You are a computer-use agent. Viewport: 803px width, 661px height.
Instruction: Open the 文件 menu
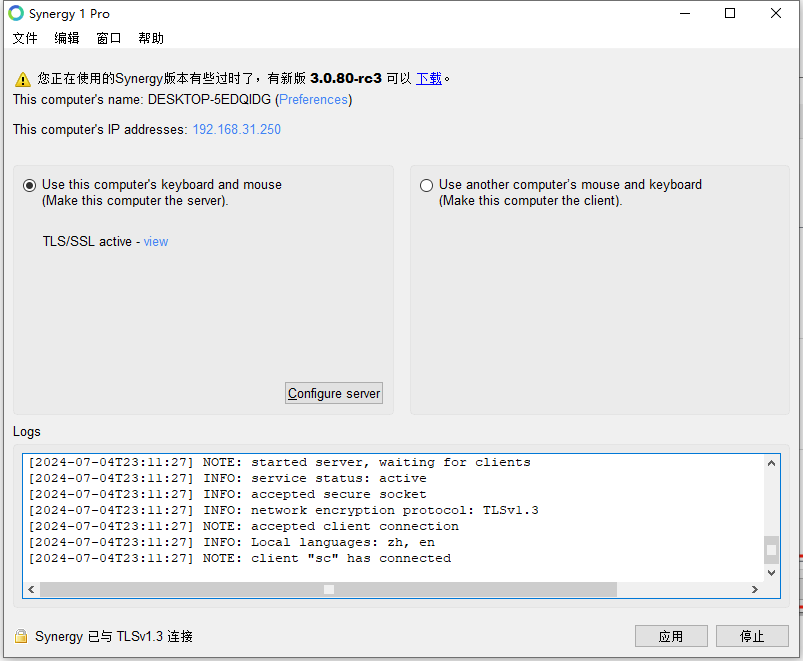tap(25, 38)
